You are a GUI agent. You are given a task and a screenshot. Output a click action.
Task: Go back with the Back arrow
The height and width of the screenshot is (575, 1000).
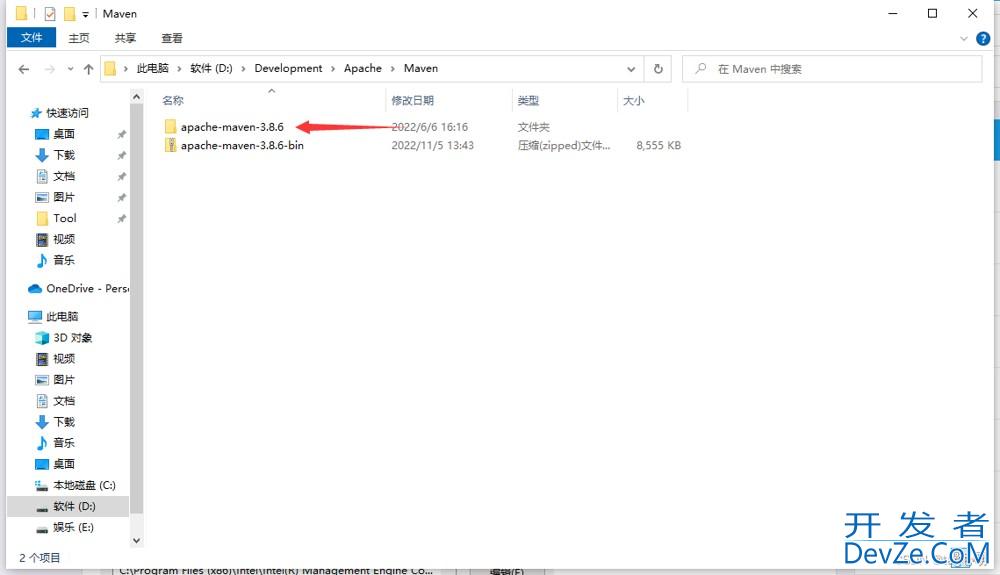pos(24,69)
